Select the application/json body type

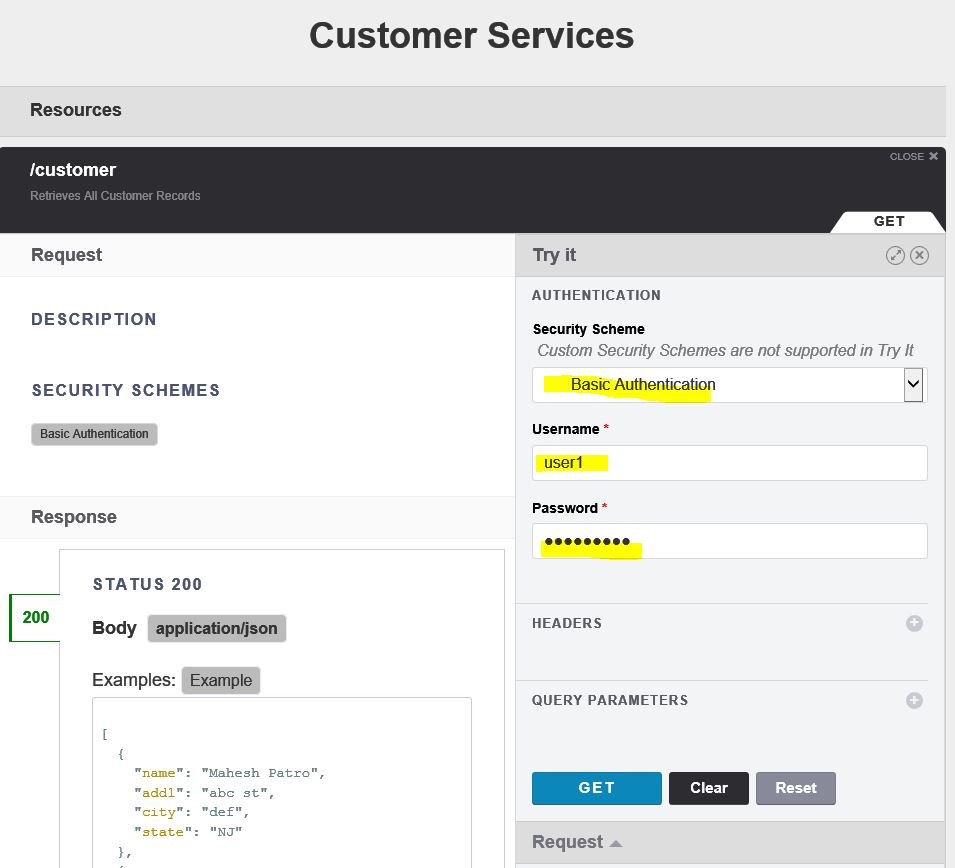point(217,628)
